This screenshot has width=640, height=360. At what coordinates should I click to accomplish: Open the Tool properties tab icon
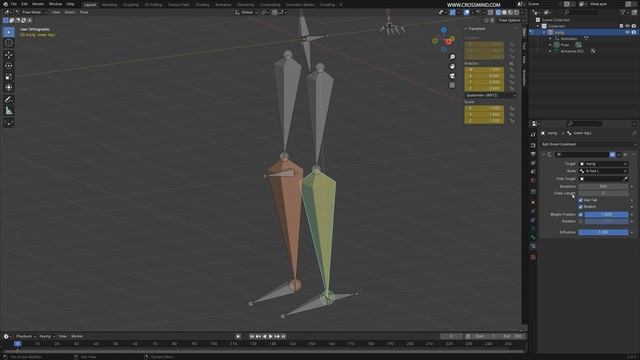pos(533,134)
